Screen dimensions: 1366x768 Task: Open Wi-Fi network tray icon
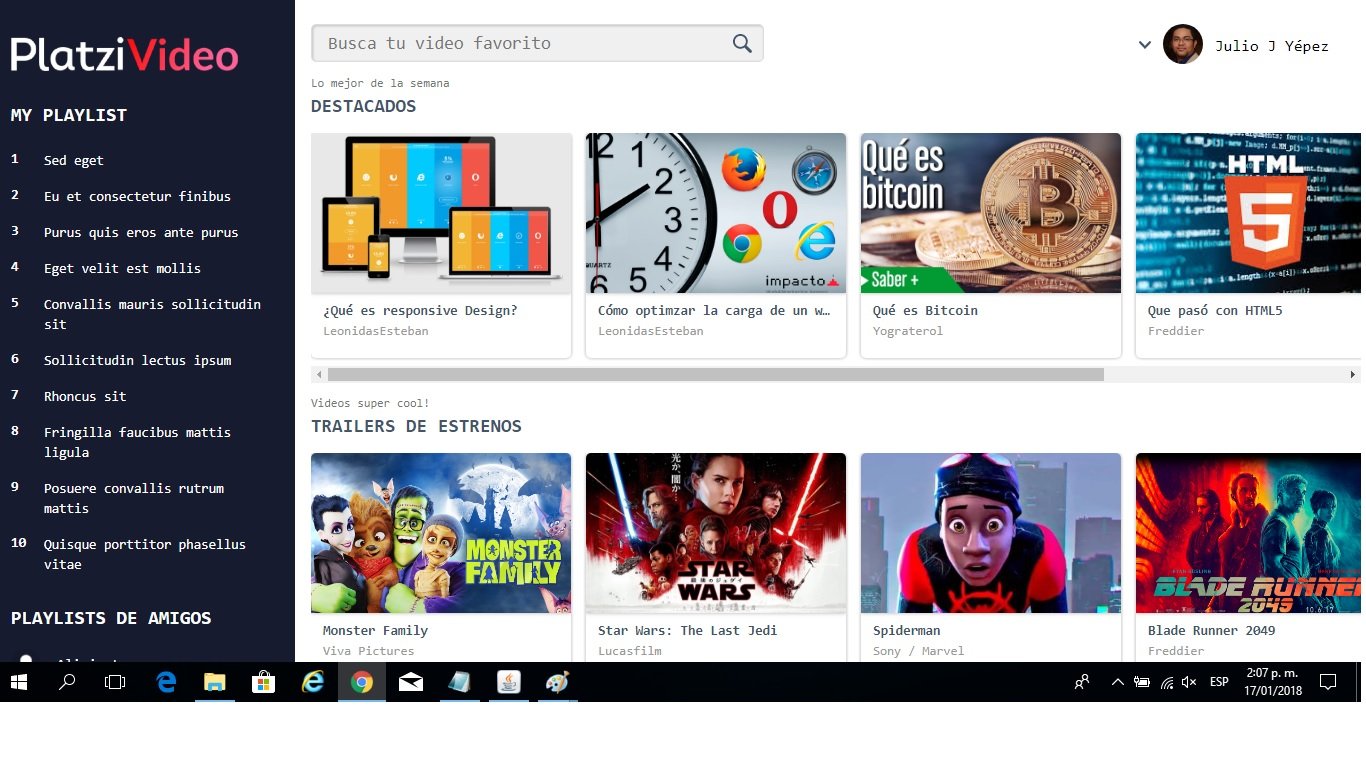(x=1166, y=682)
